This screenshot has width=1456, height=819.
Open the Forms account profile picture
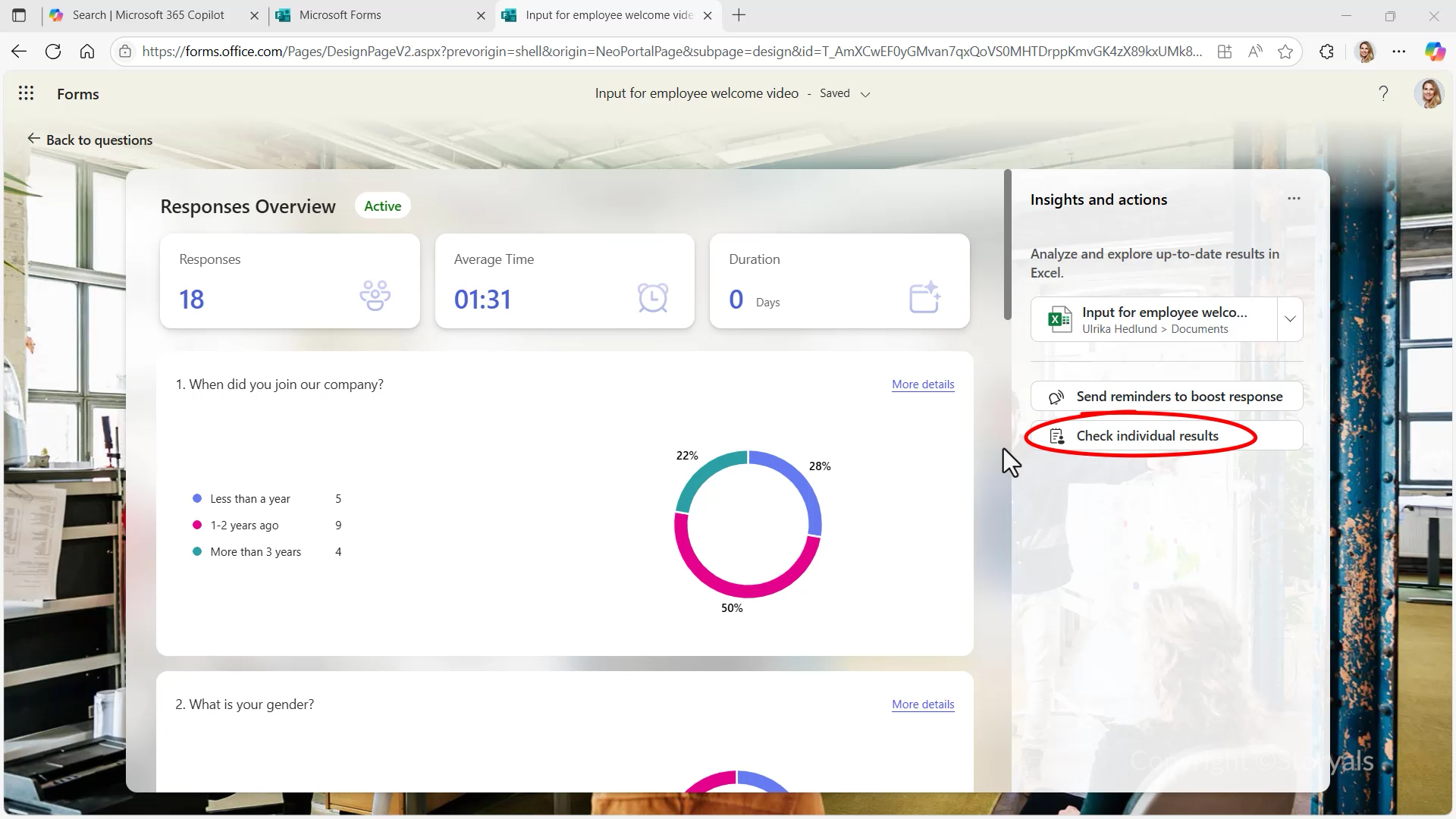(1429, 93)
